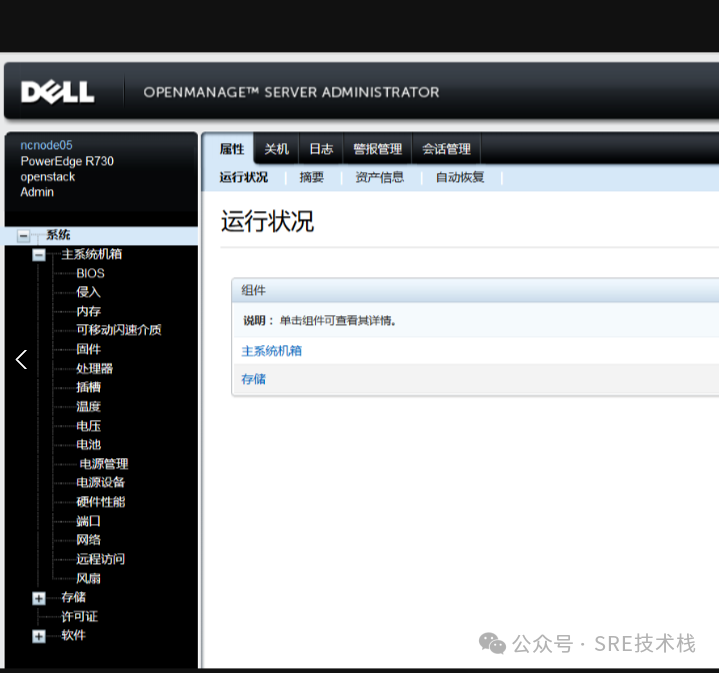Select 端口 in the tree
The height and width of the screenshot is (673, 719).
[x=88, y=521]
